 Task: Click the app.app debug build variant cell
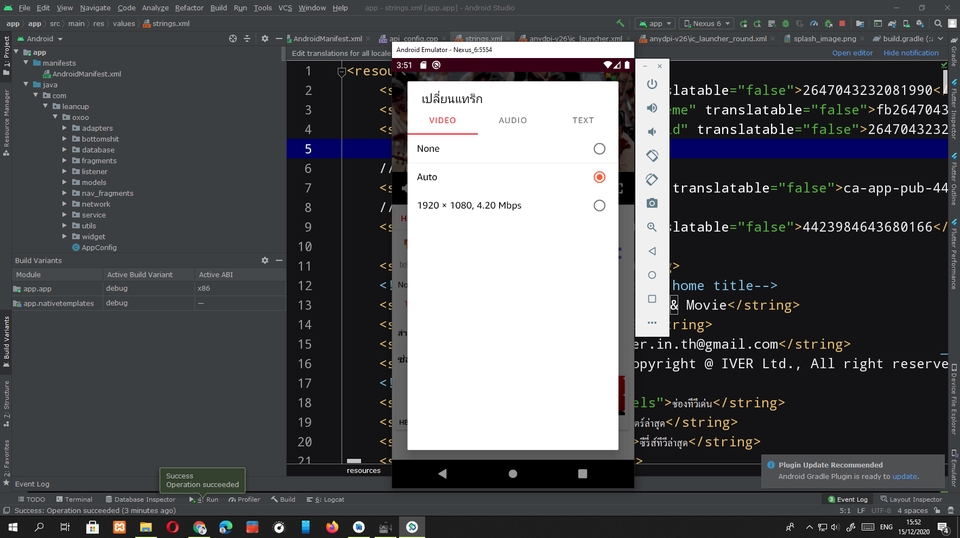pyautogui.click(x=147, y=288)
